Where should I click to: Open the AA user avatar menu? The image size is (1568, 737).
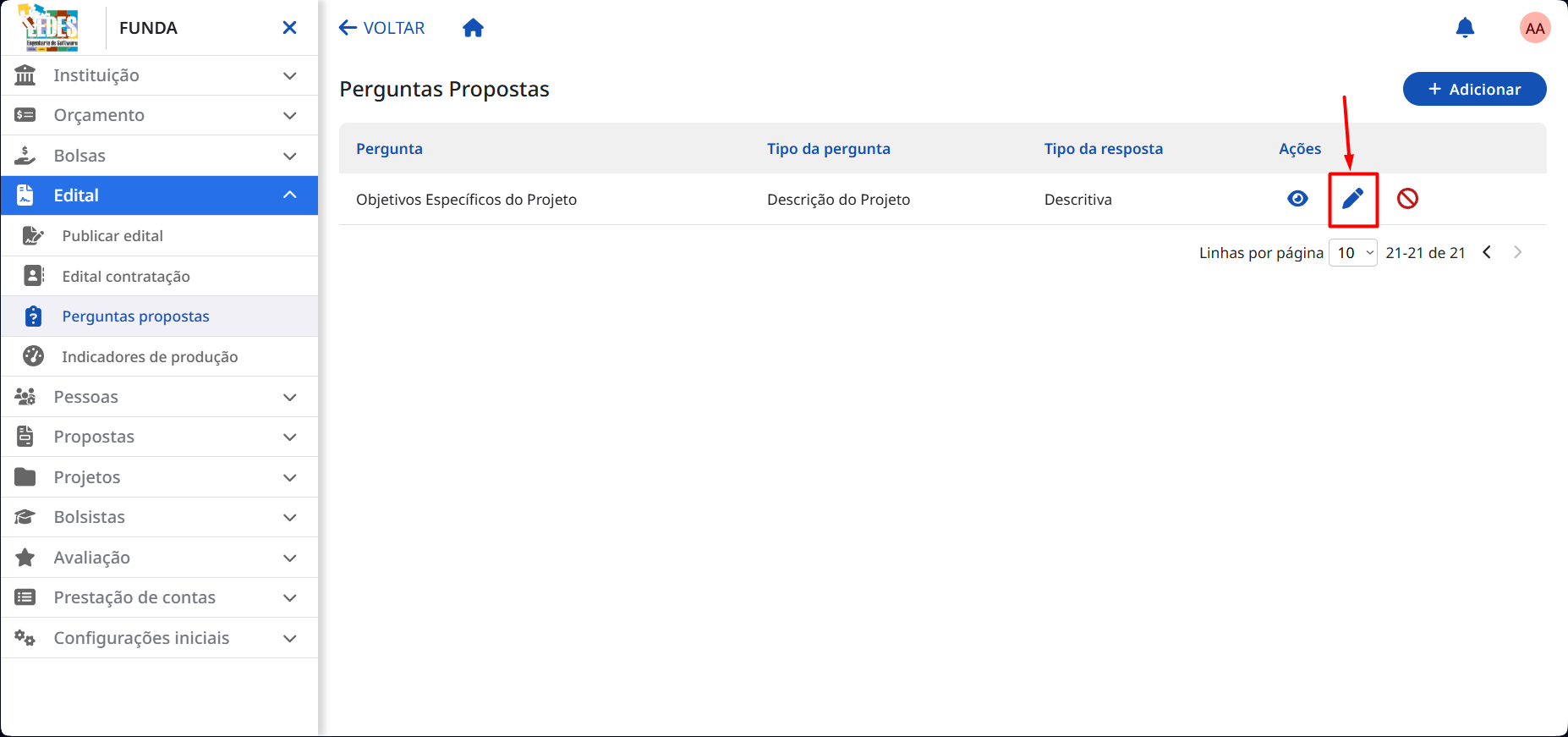[1535, 28]
